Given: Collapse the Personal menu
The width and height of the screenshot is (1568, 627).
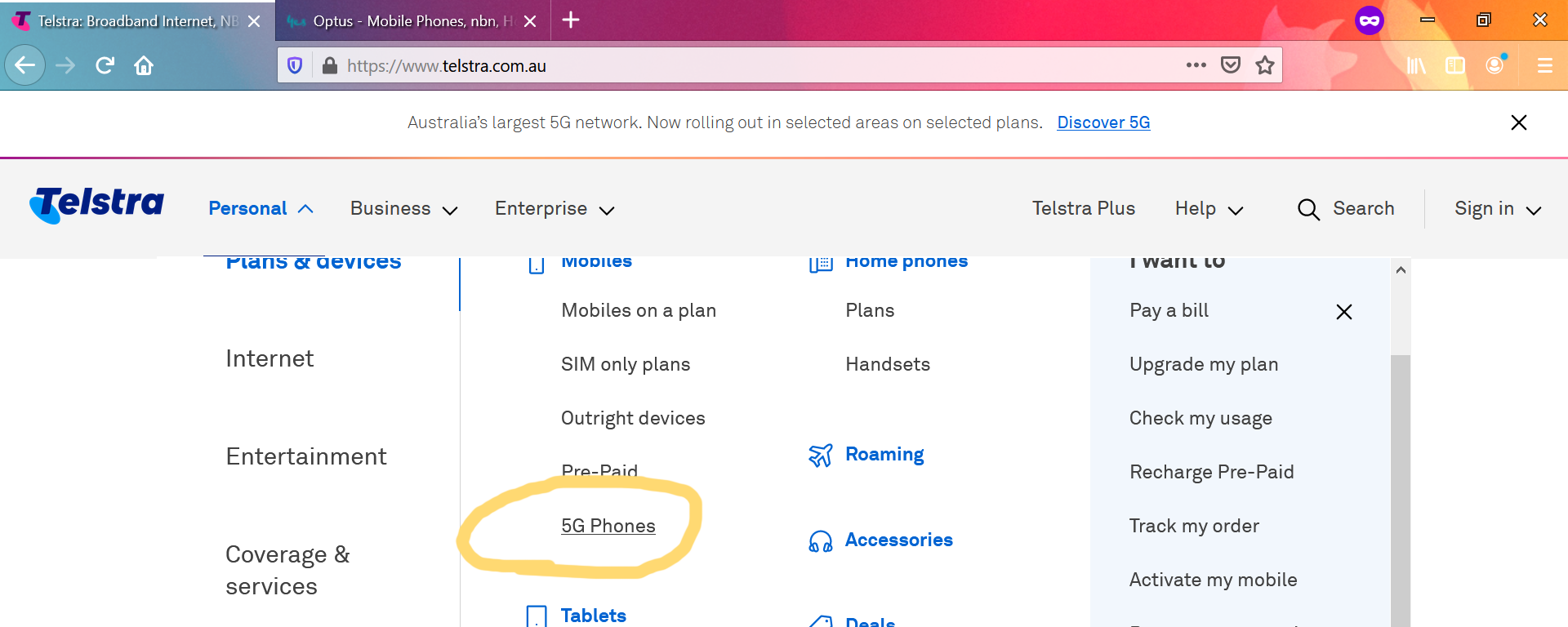Looking at the screenshot, I should (261, 209).
